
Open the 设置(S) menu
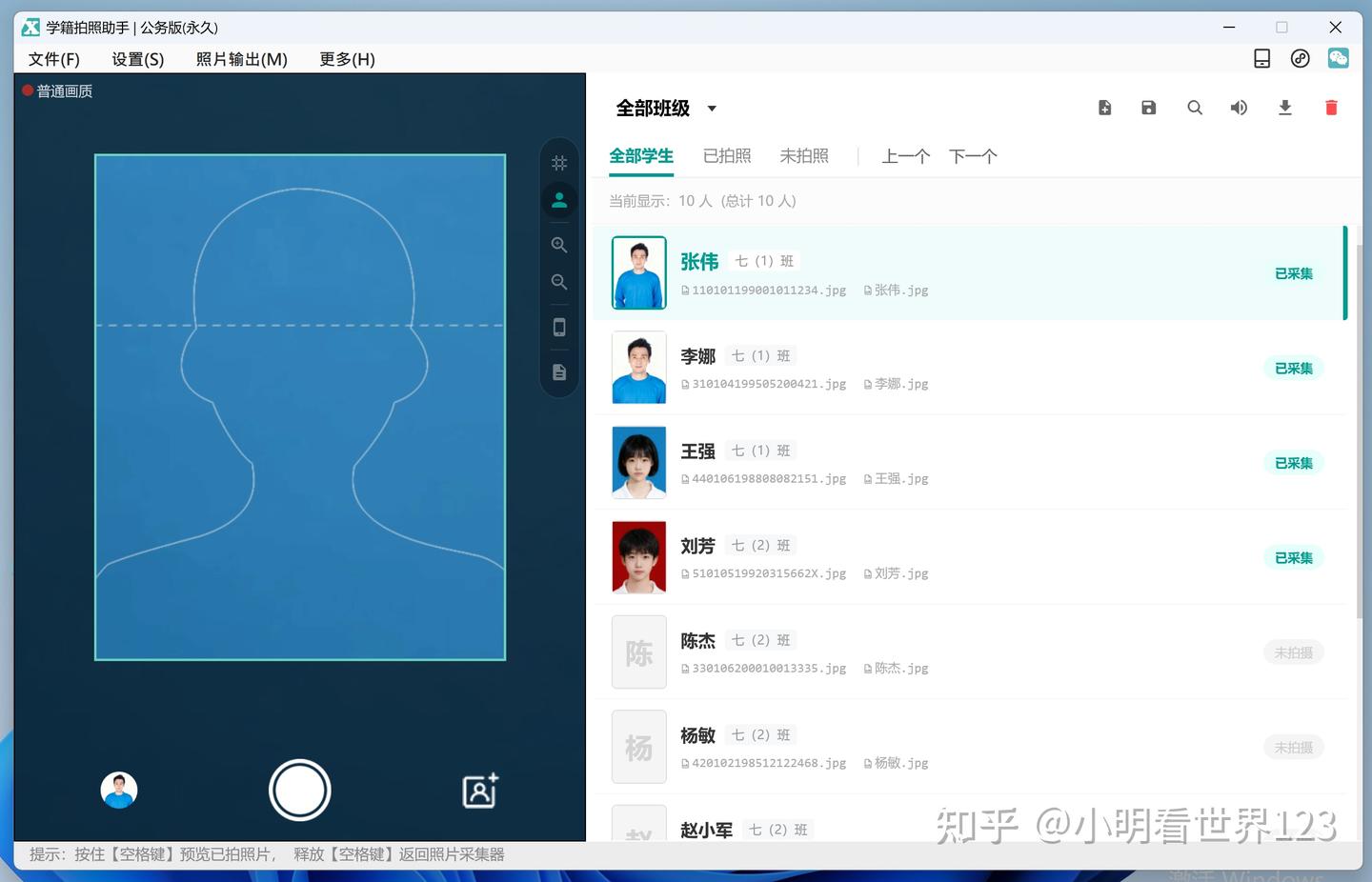(138, 59)
